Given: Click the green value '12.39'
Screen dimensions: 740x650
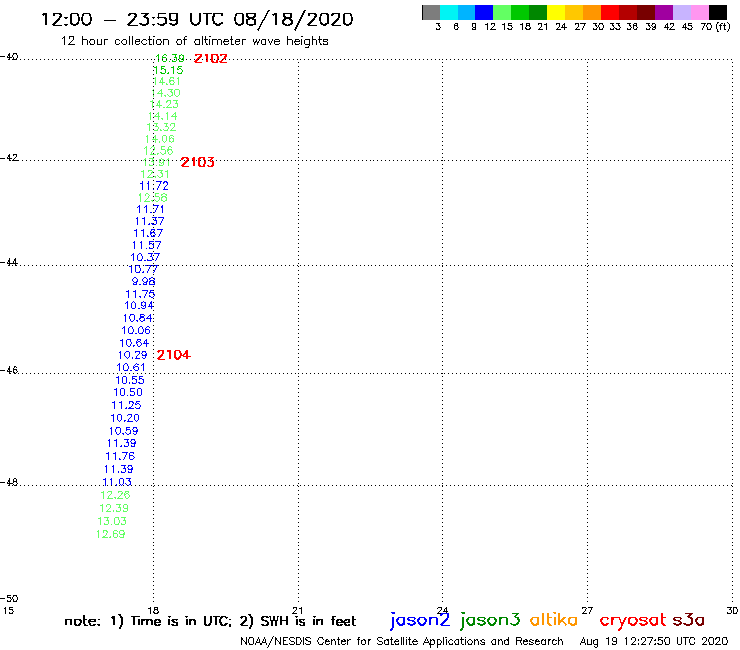Looking at the screenshot, I should coord(114,508).
